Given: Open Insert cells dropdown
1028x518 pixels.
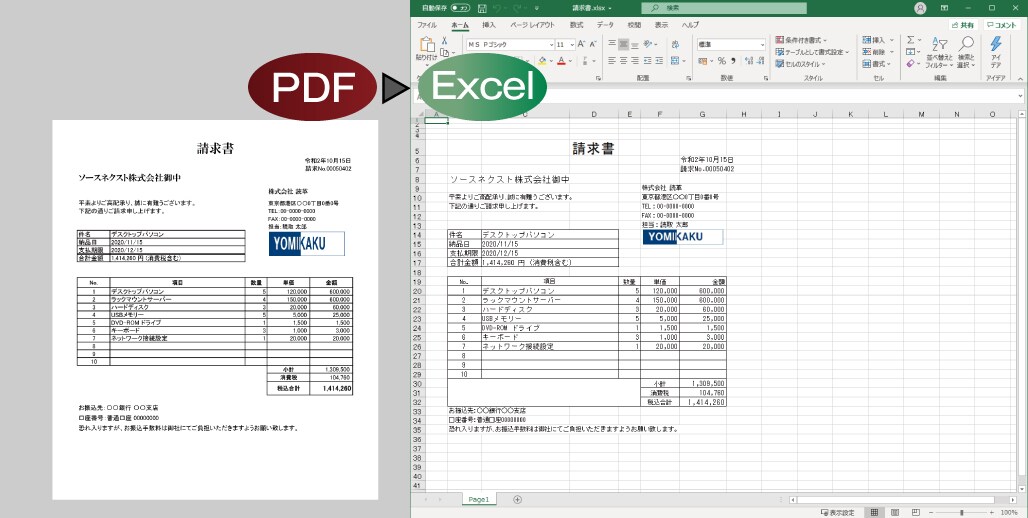Looking at the screenshot, I should coord(877,40).
